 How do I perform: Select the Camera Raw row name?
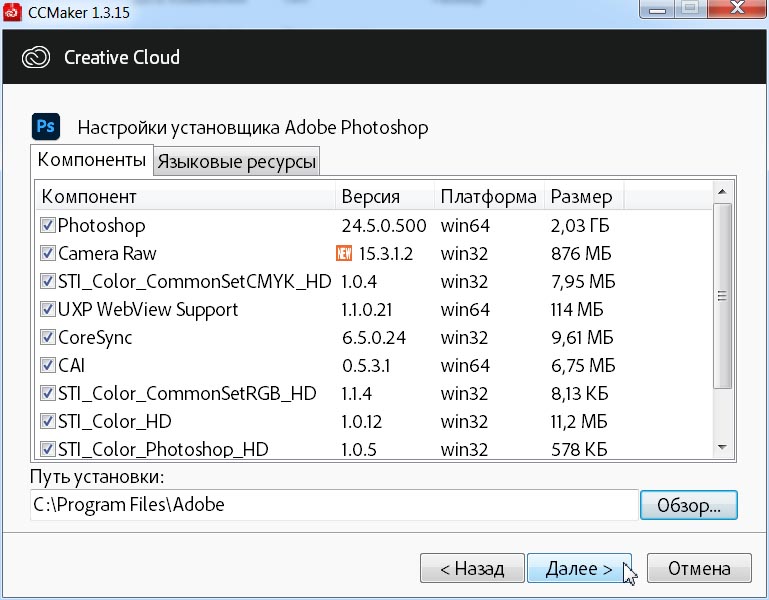coord(107,254)
